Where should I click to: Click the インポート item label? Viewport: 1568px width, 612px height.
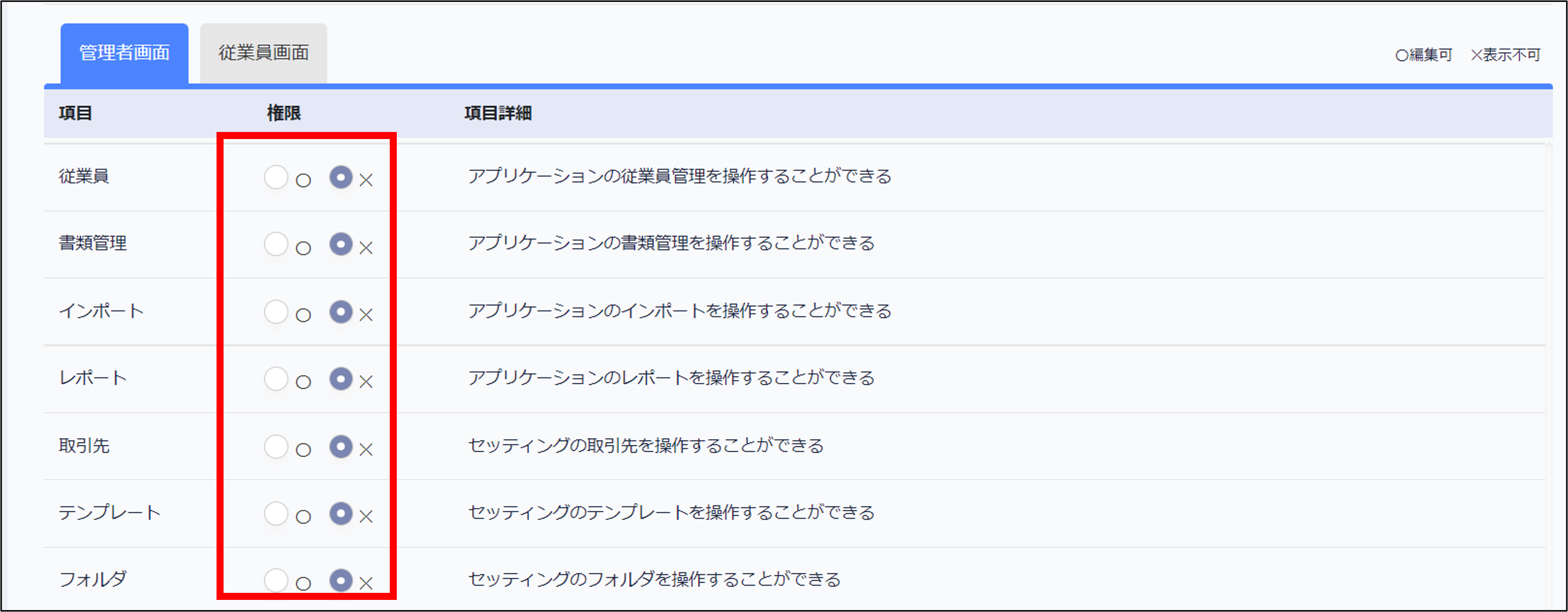tap(101, 311)
